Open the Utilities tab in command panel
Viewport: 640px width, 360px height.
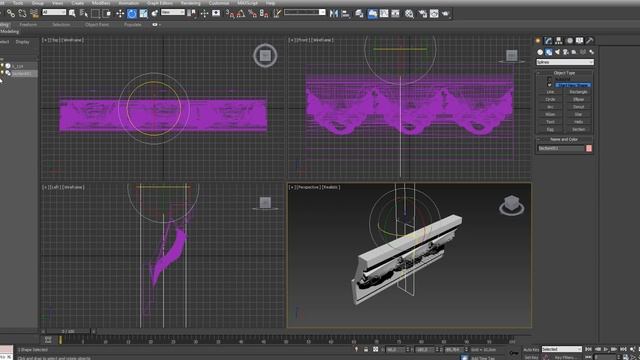coord(589,40)
